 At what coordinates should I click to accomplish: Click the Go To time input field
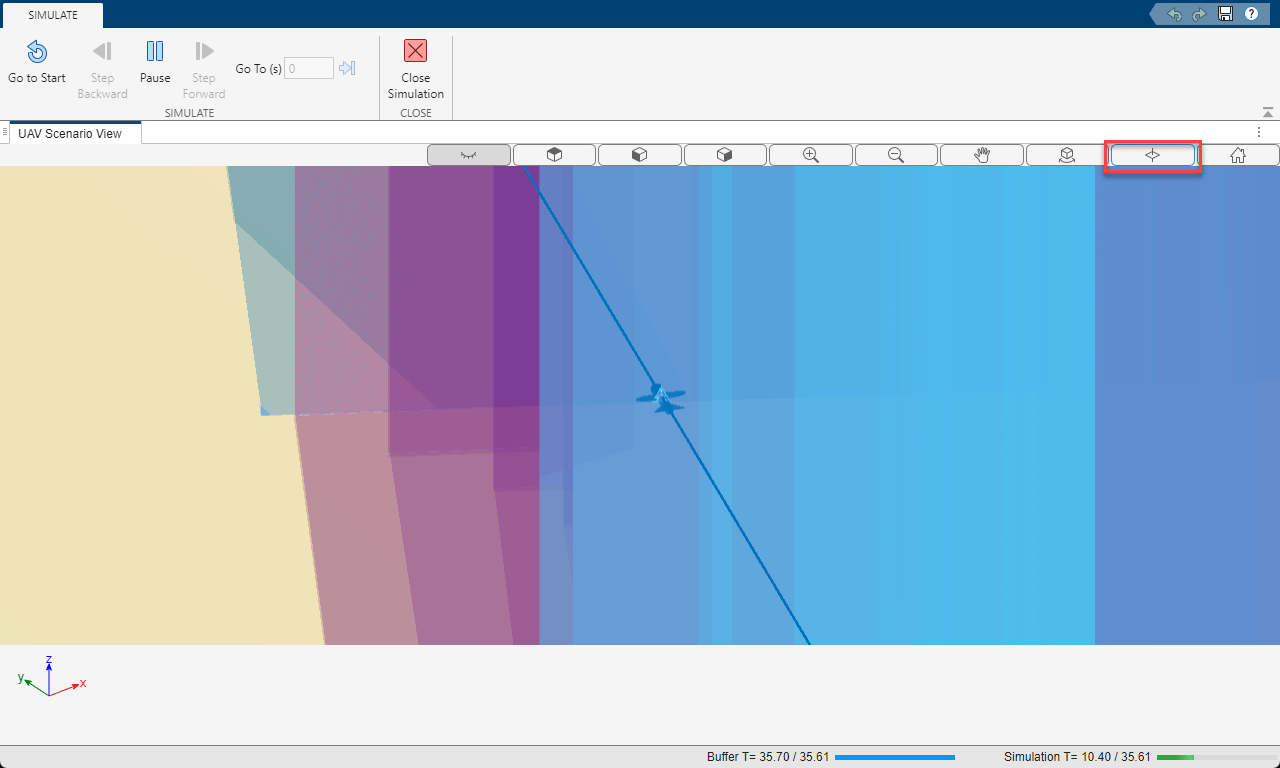[309, 68]
